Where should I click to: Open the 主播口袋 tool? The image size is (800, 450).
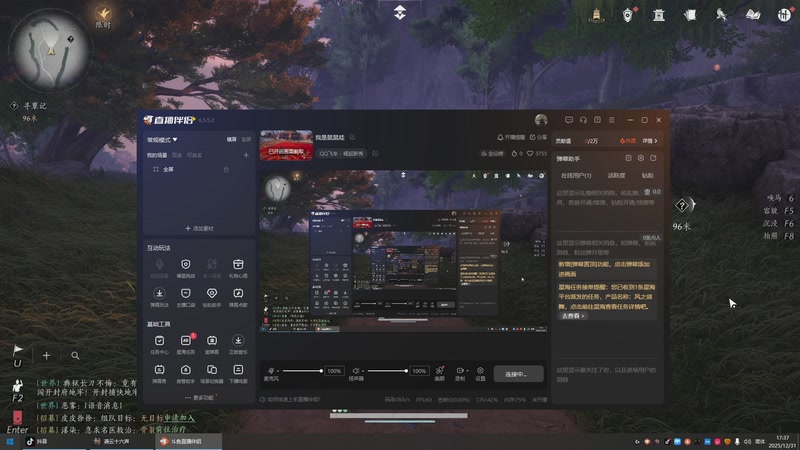pyautogui.click(x=186, y=297)
